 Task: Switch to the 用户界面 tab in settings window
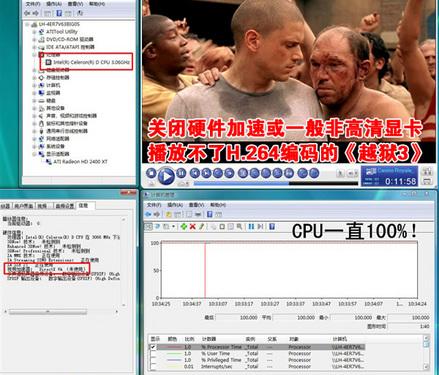24,206
